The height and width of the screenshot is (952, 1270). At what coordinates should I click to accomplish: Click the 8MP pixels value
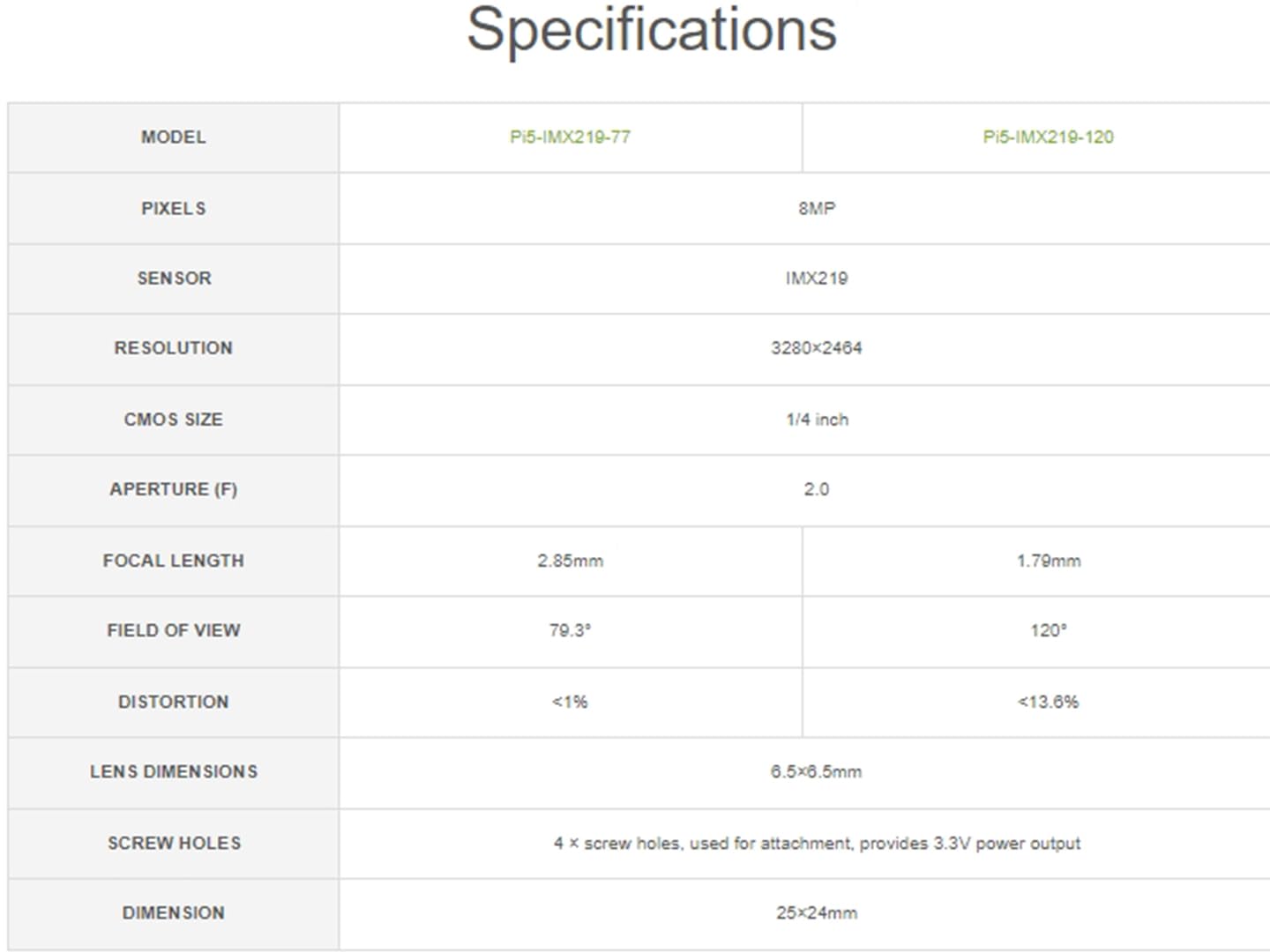click(817, 209)
